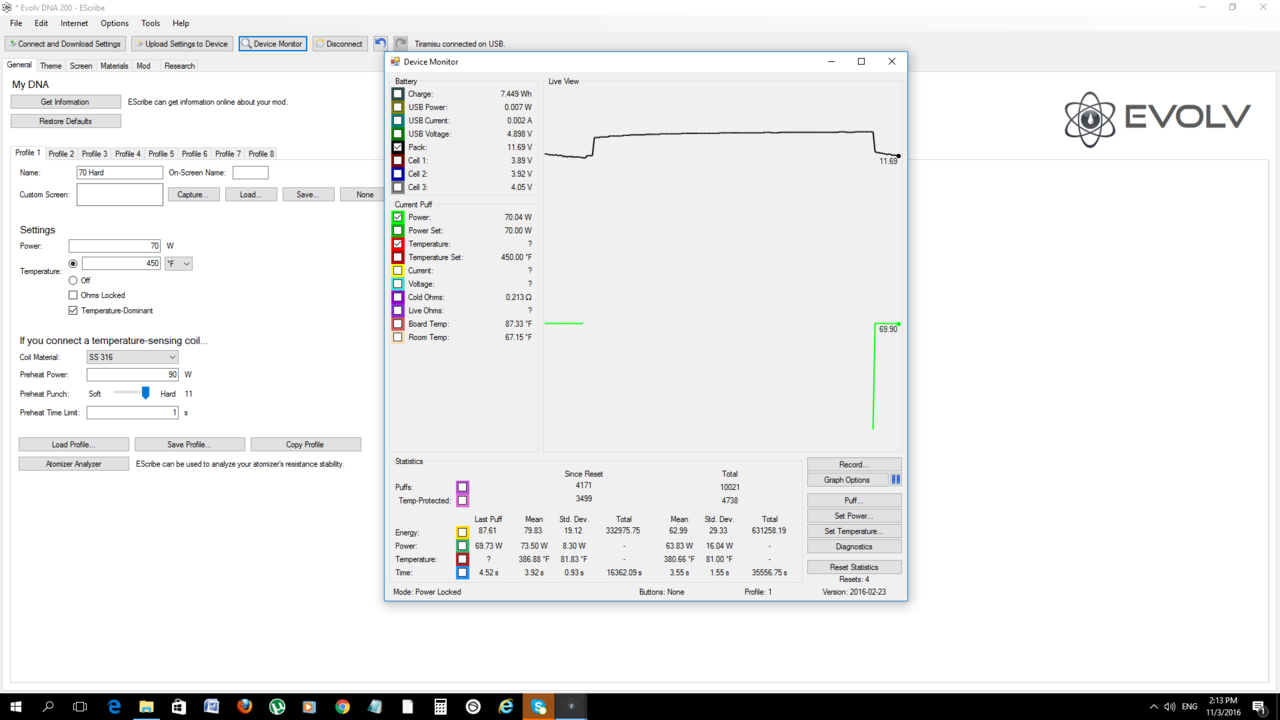The height and width of the screenshot is (720, 1280).
Task: Toggle the Puffs statistics checkbox
Action: point(462,487)
